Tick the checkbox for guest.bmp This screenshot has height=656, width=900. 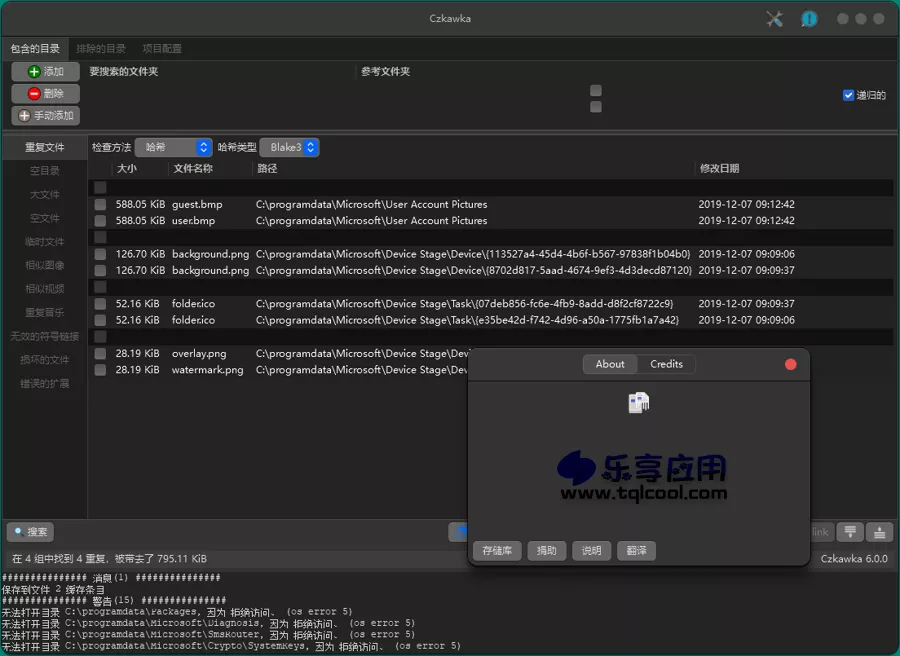pos(100,204)
